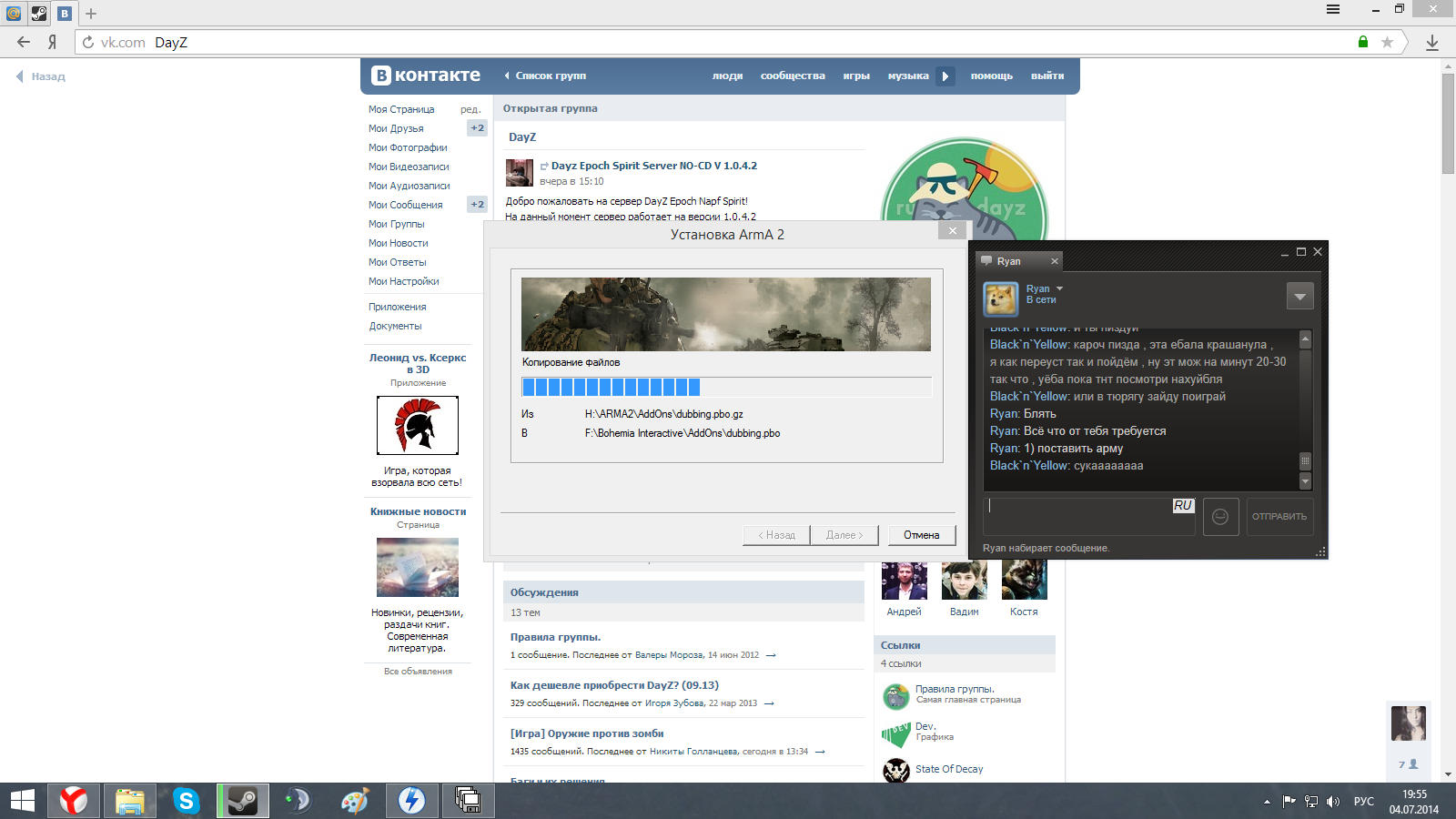Open Костя member avatar
The height and width of the screenshot is (819, 1456).
point(1025,581)
